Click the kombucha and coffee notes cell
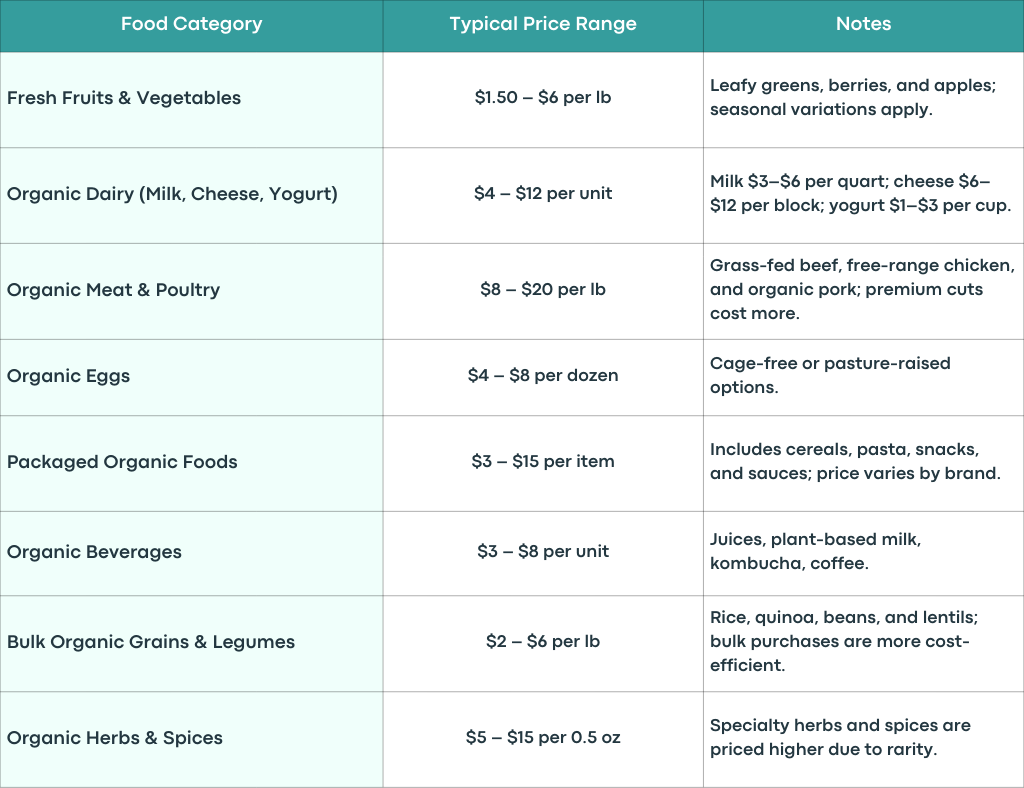Image resolution: width=1024 pixels, height=788 pixels. pos(863,554)
